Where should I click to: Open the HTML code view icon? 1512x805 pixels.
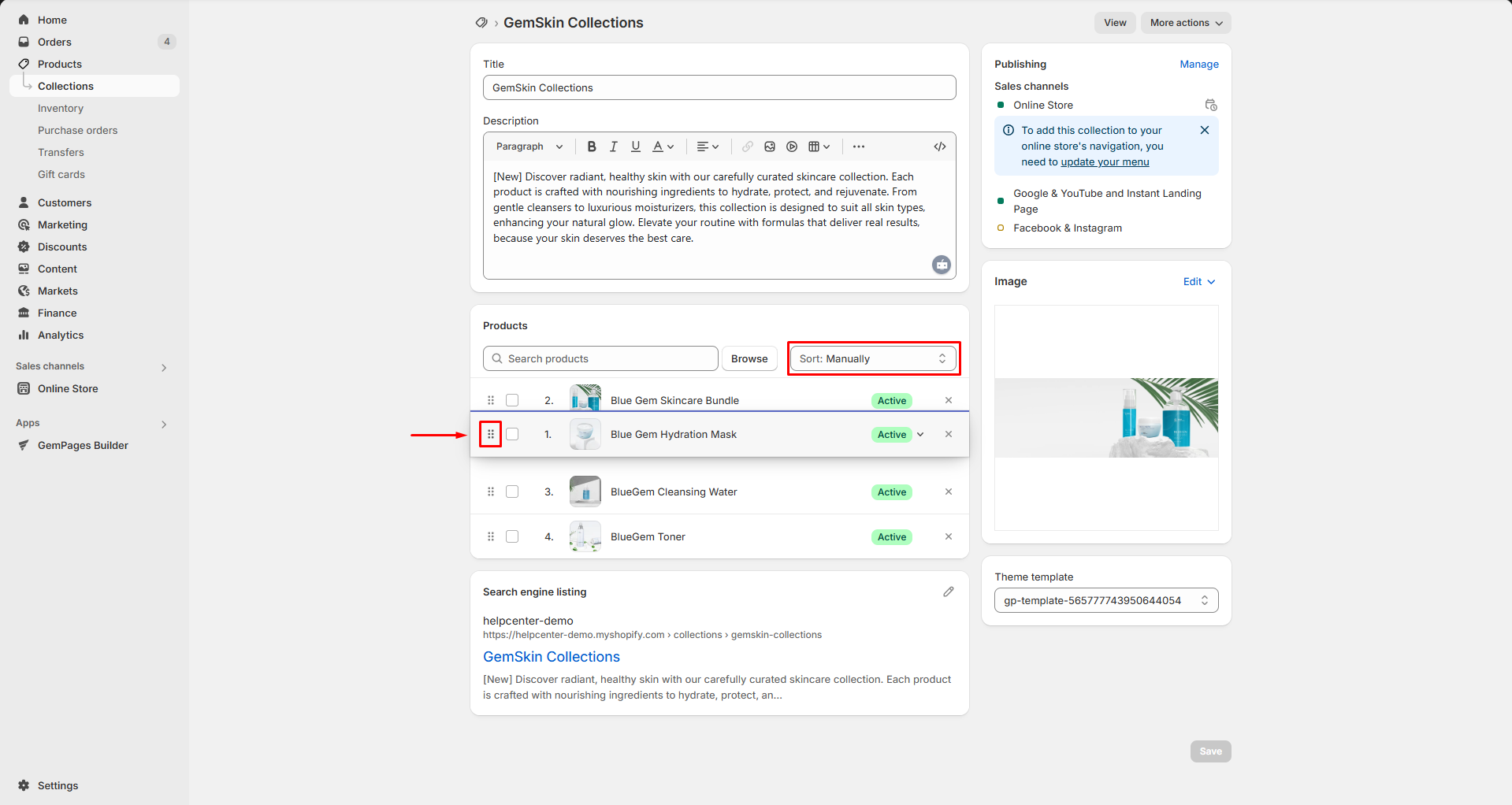click(940, 147)
